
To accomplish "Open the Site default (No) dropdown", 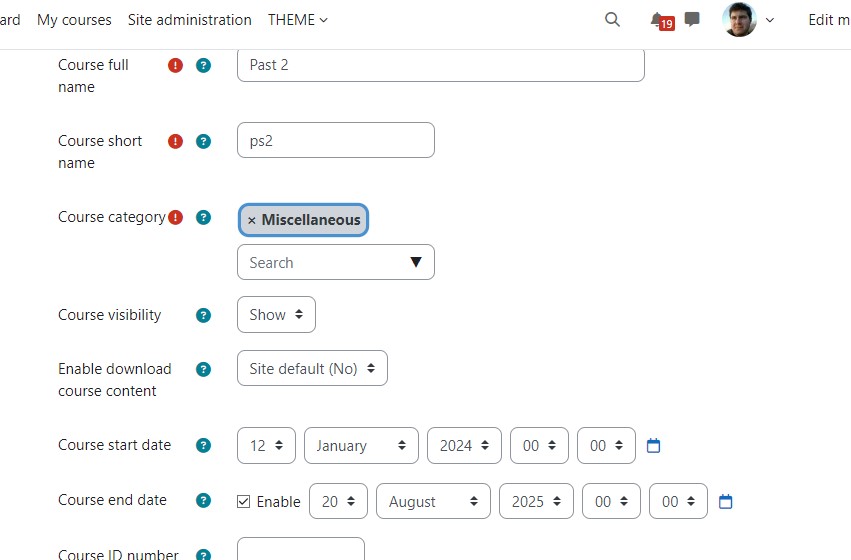I will (x=312, y=368).
